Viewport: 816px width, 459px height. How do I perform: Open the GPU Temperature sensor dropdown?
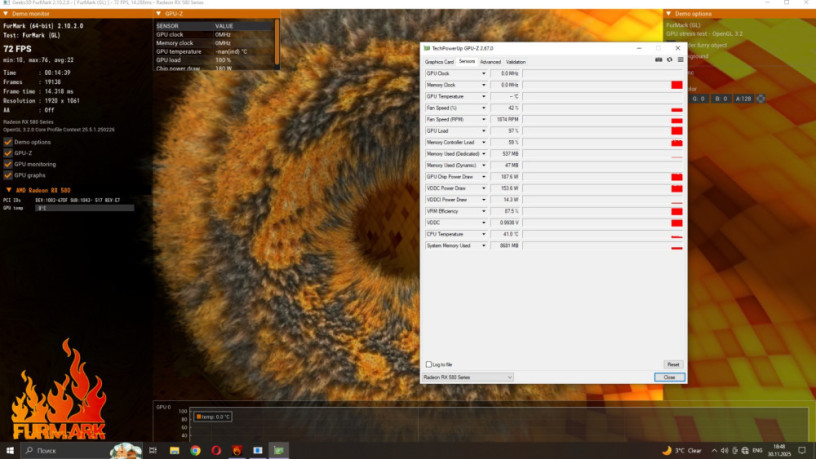pyautogui.click(x=483, y=96)
